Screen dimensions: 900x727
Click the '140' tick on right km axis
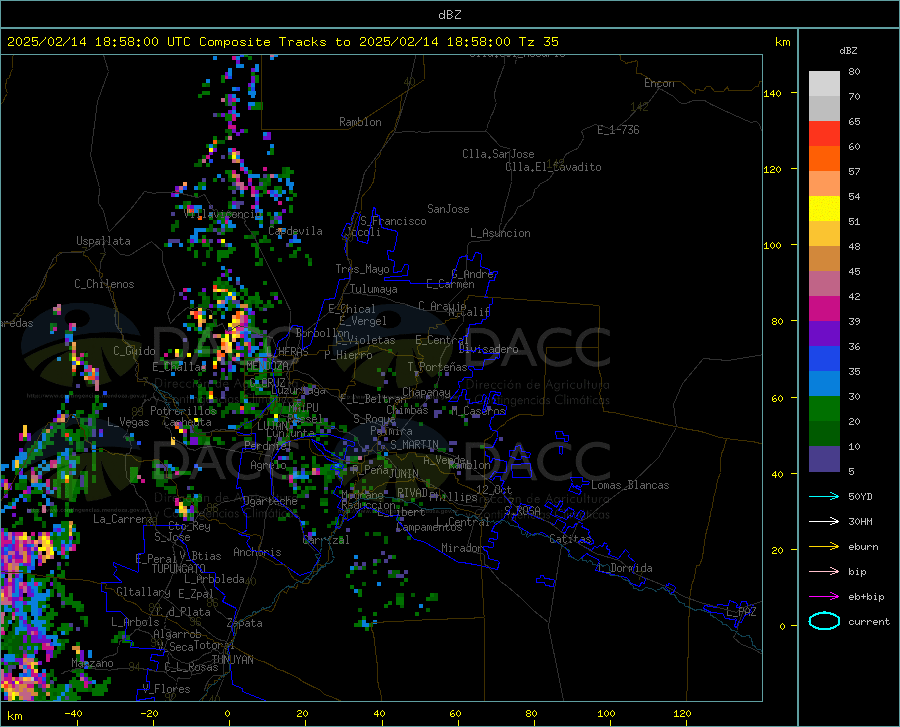pyautogui.click(x=772, y=93)
